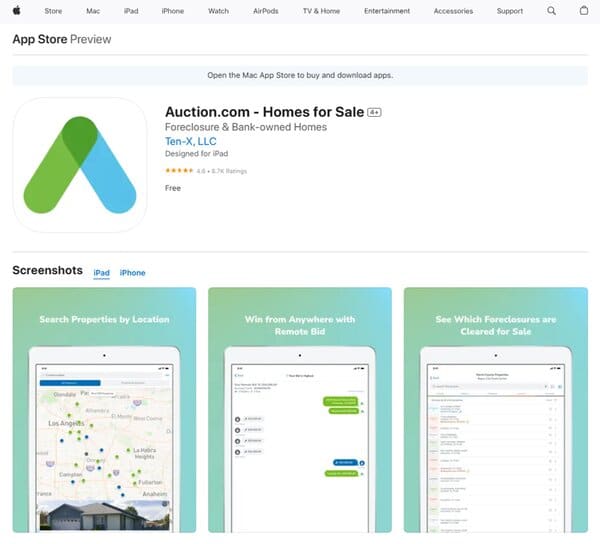The height and width of the screenshot is (544, 600).
Task: Open the iPhone nav menu
Action: 173,11
